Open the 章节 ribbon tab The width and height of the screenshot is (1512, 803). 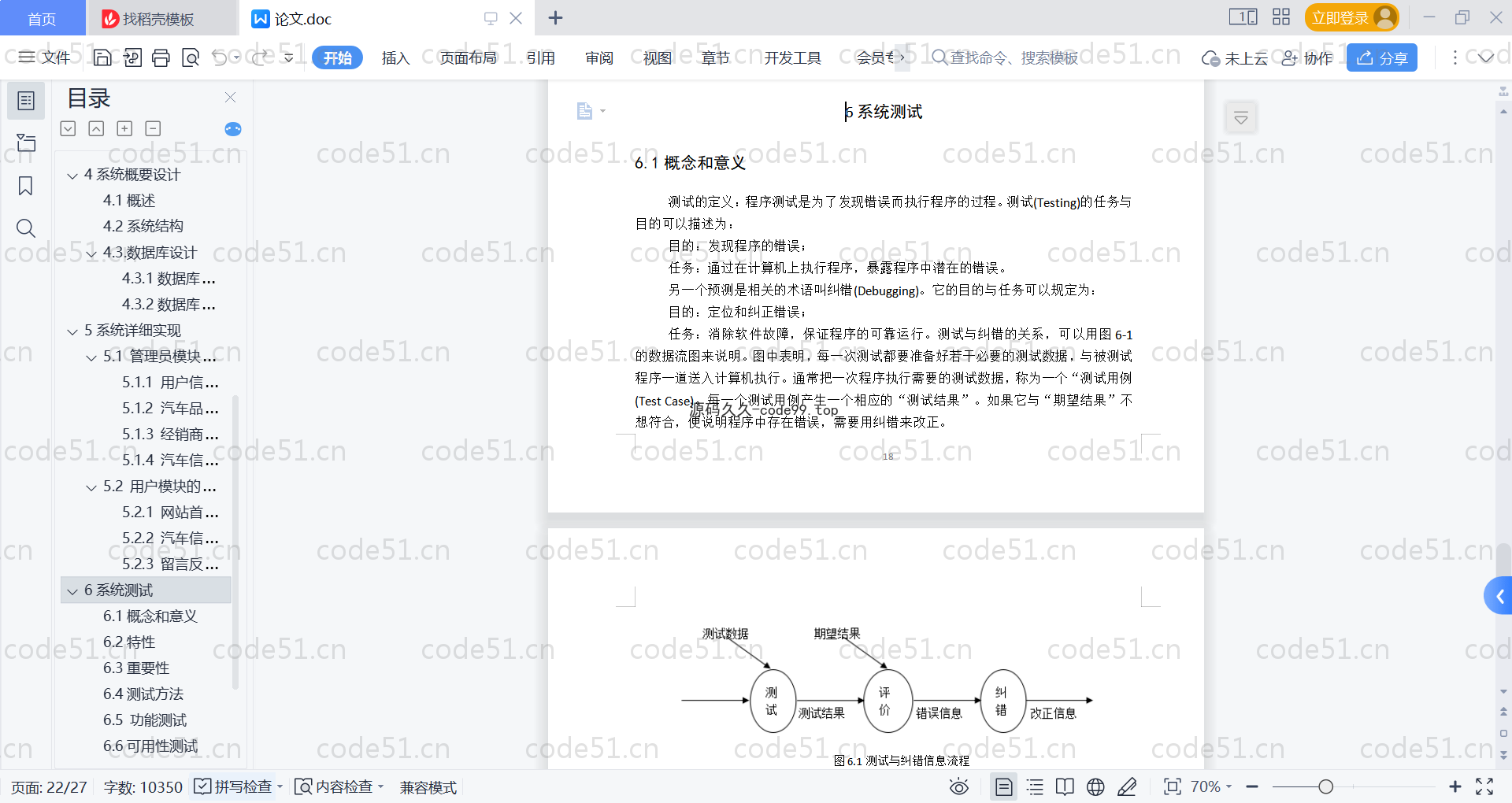coord(716,57)
